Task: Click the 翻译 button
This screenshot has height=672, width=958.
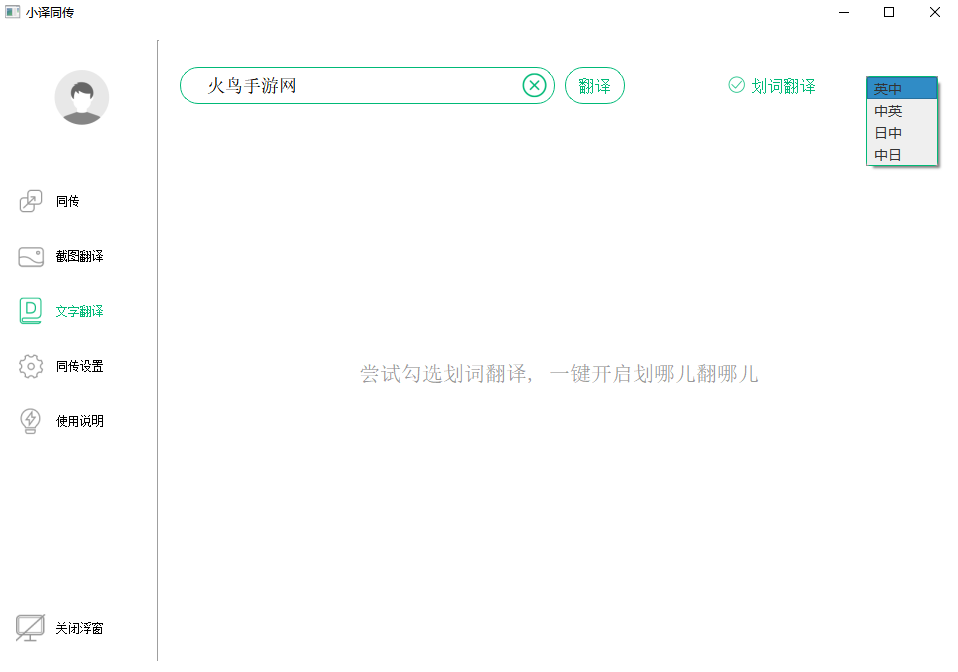Action: tap(594, 86)
